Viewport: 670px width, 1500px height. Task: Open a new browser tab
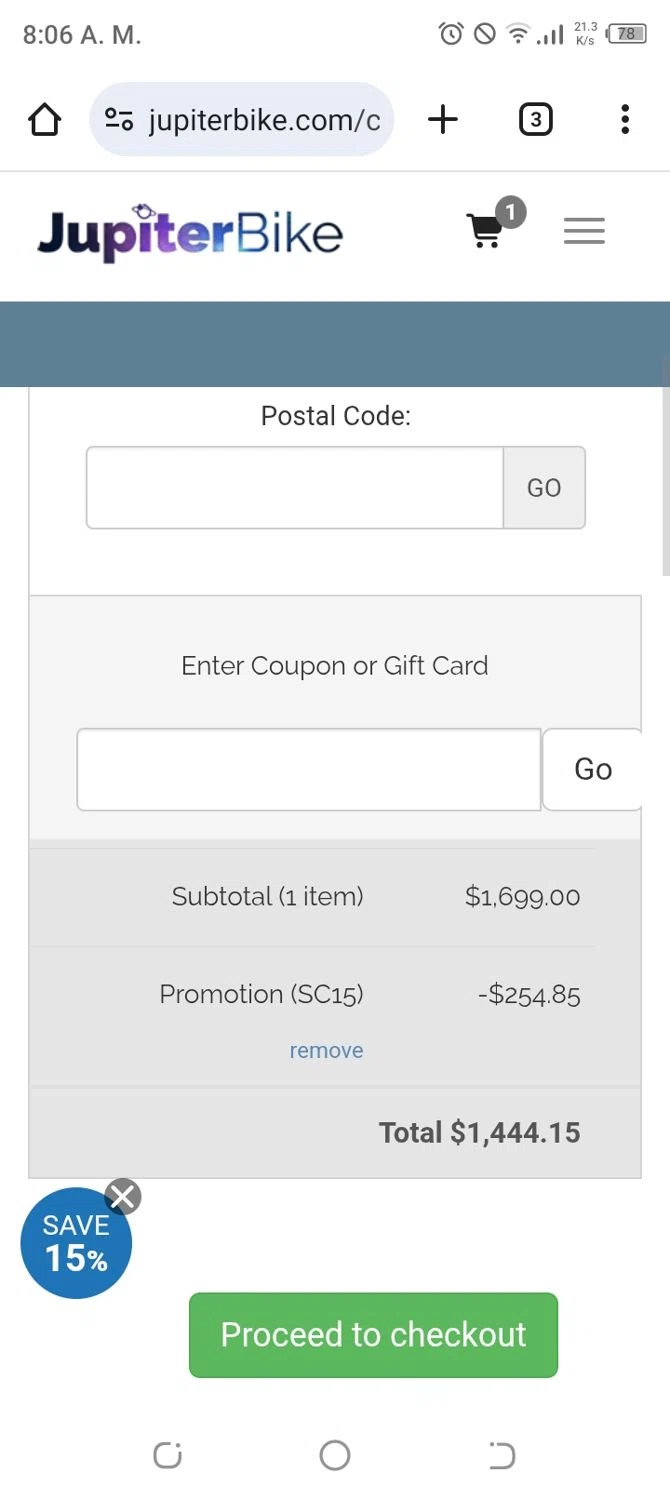coord(442,120)
